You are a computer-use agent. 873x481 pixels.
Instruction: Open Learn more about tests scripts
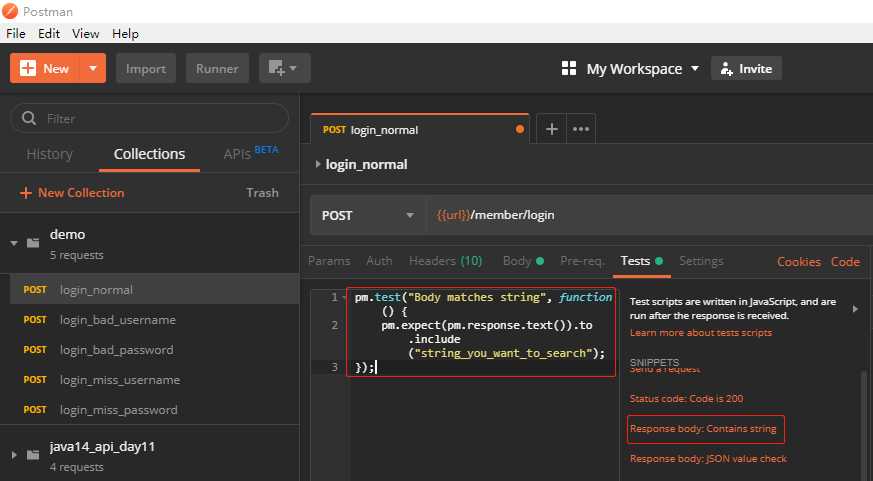coord(701,332)
